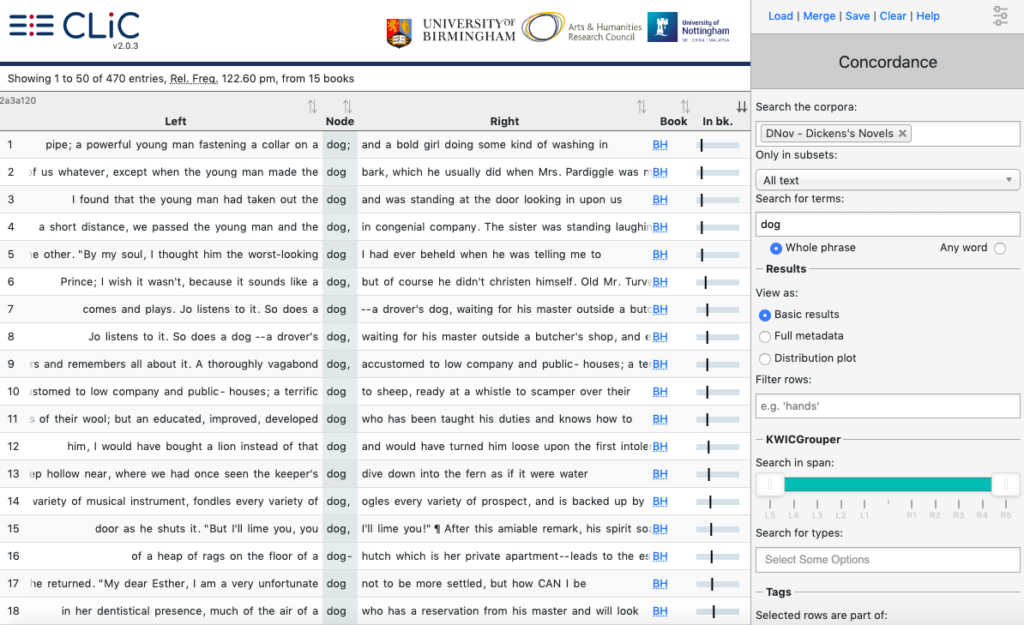This screenshot has width=1024, height=625.
Task: Open the All text subsets dropdown
Action: 887,180
